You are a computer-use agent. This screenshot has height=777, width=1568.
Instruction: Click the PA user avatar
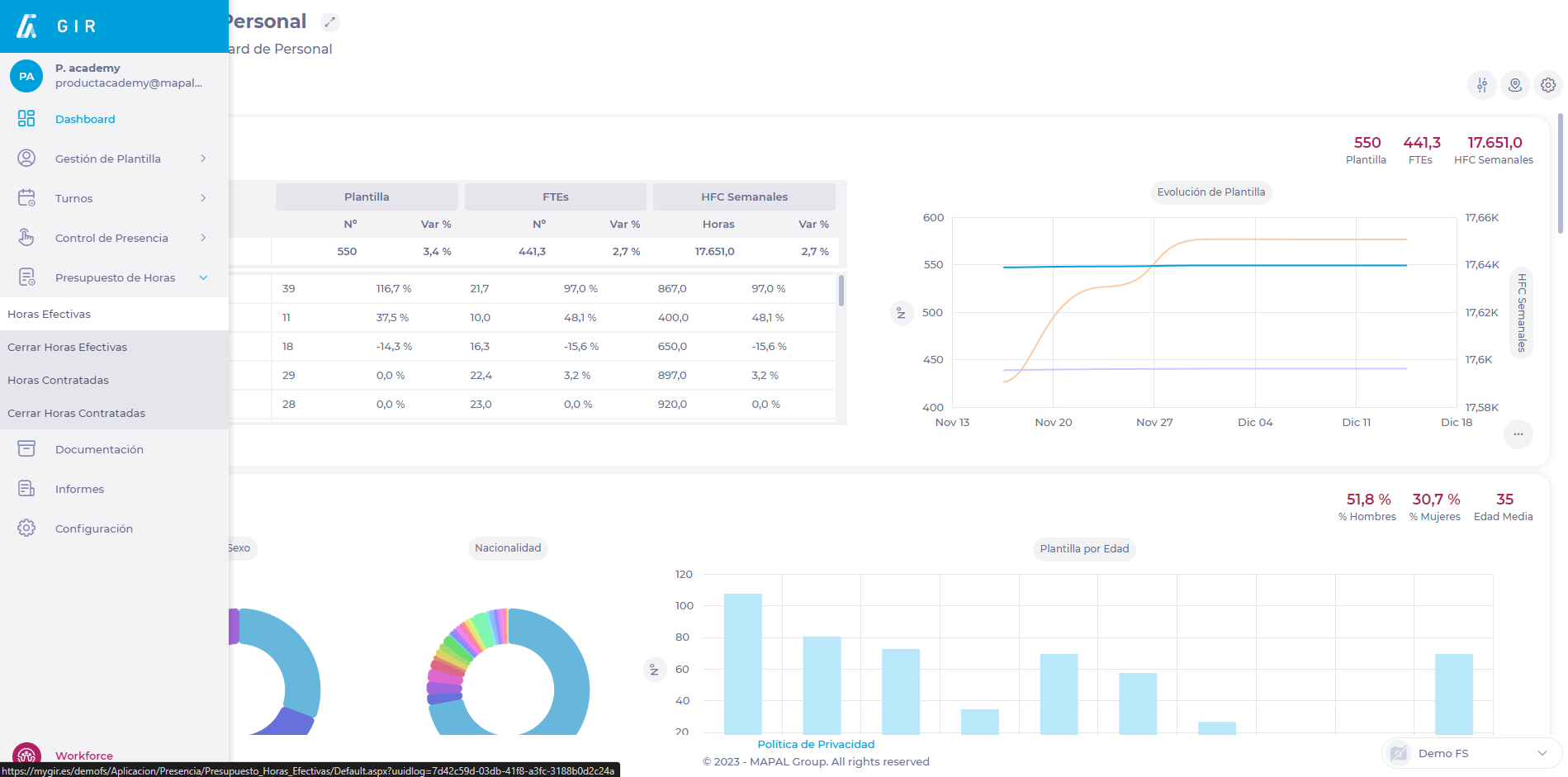click(26, 76)
